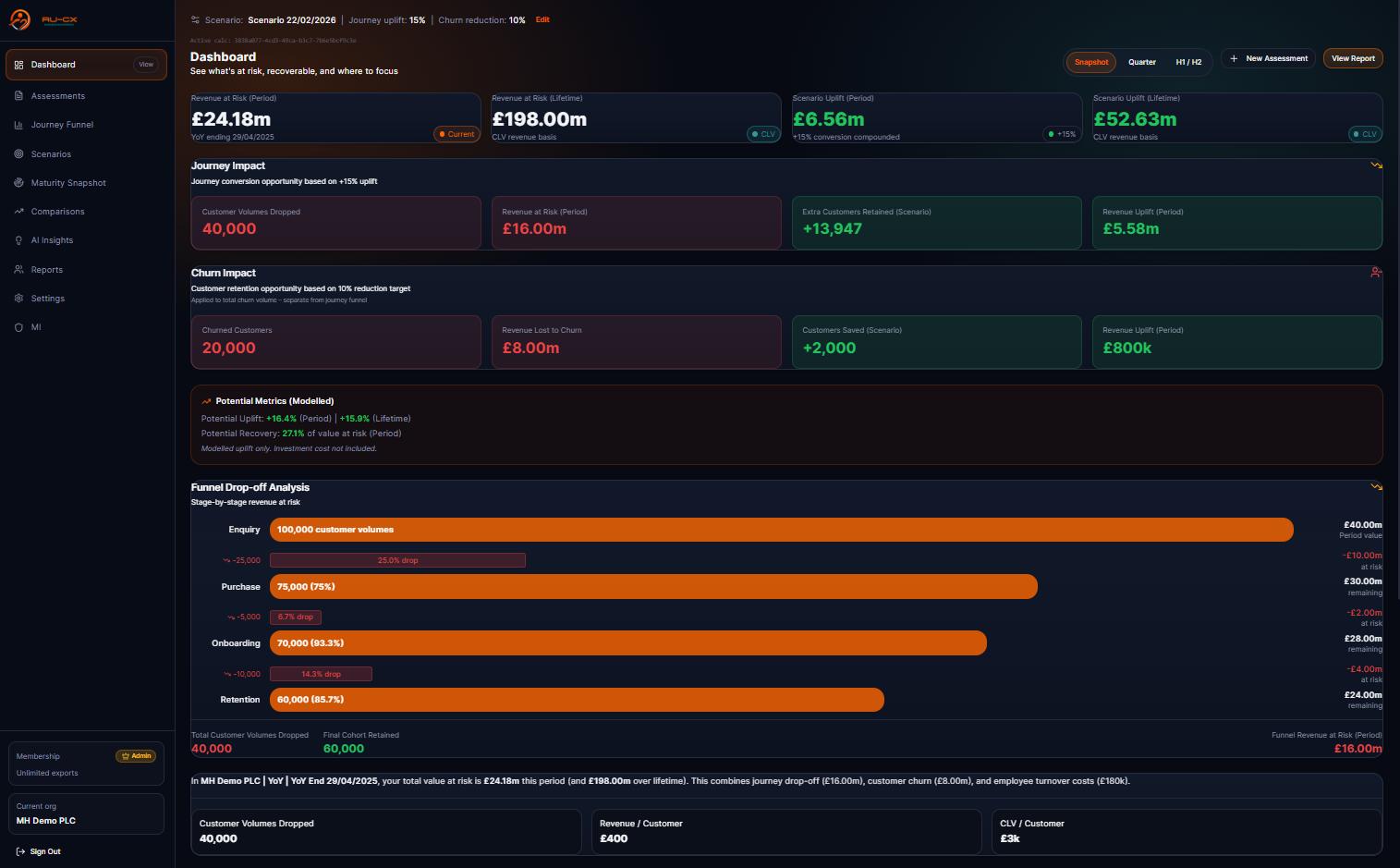This screenshot has height=868, width=1400.
Task: Click the Churn Impact user-minus icon
Action: [x=1376, y=273]
